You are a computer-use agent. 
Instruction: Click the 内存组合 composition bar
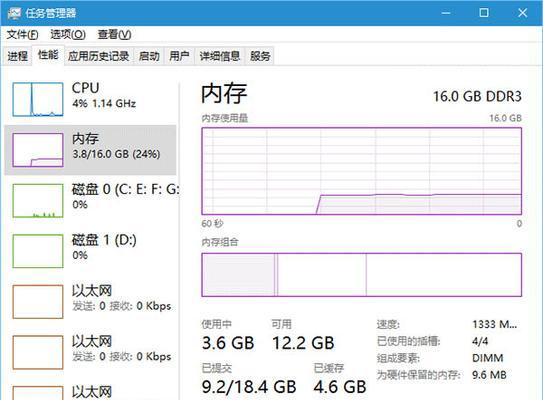362,275
